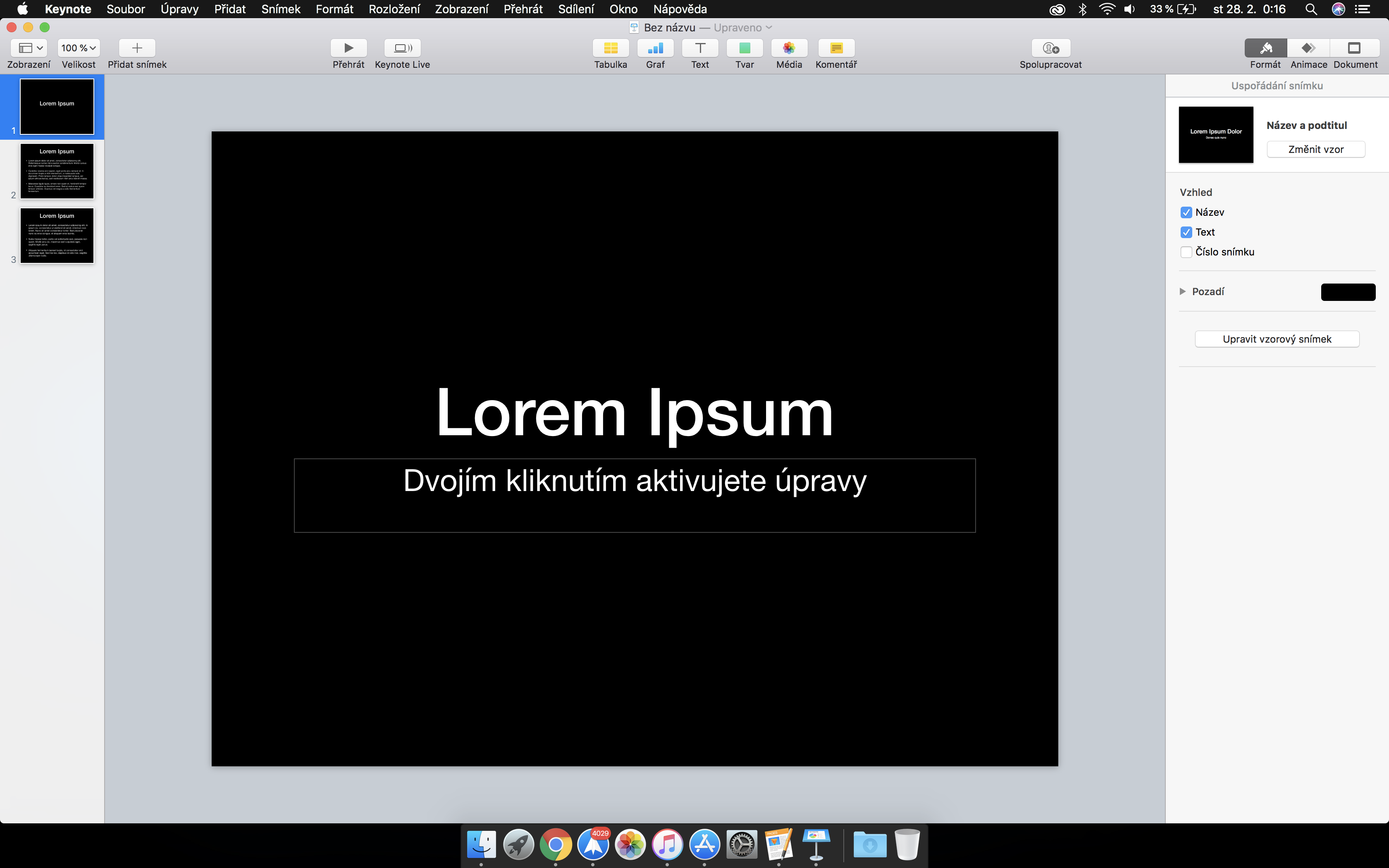Open the Rozložení menu
This screenshot has width=1389, height=868.
(x=394, y=9)
